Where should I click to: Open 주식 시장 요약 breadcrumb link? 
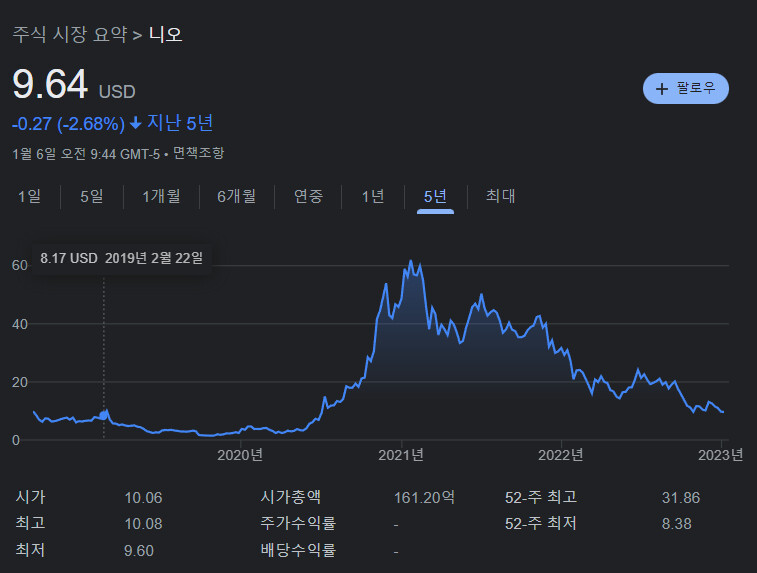click(70, 34)
